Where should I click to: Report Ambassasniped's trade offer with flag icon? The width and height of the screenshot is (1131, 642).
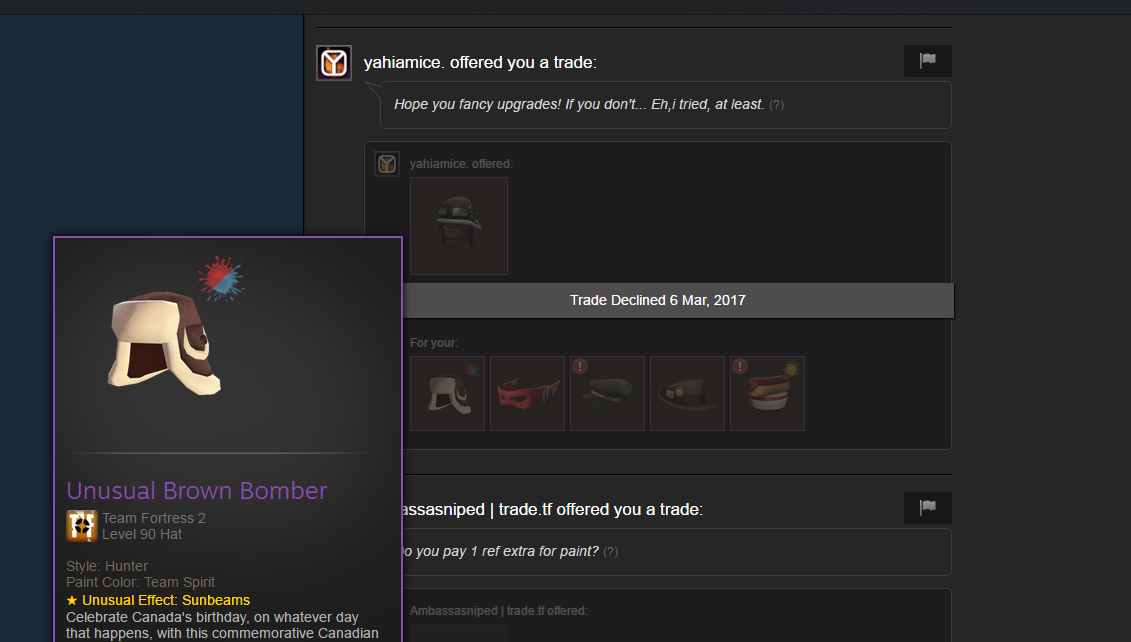click(928, 508)
